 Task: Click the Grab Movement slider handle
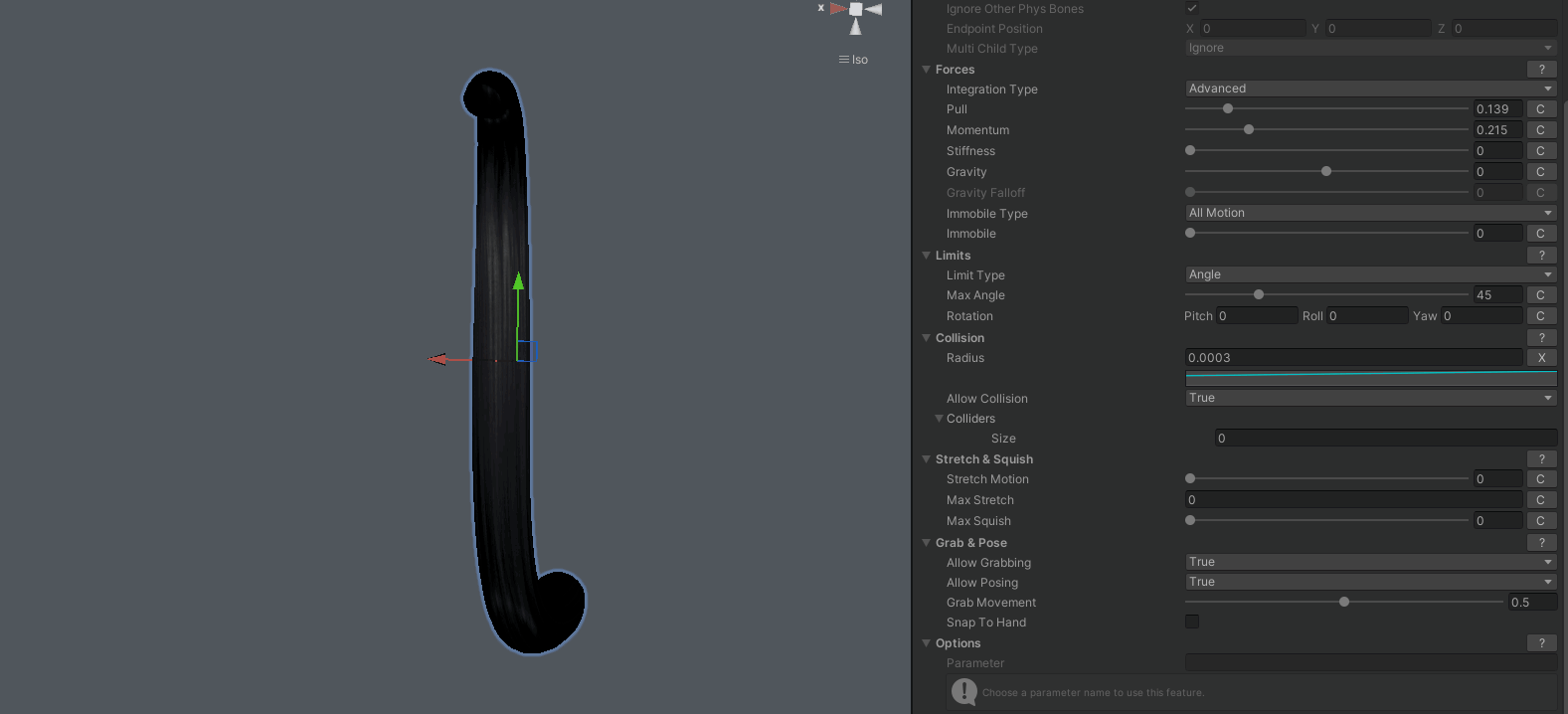pyautogui.click(x=1344, y=602)
